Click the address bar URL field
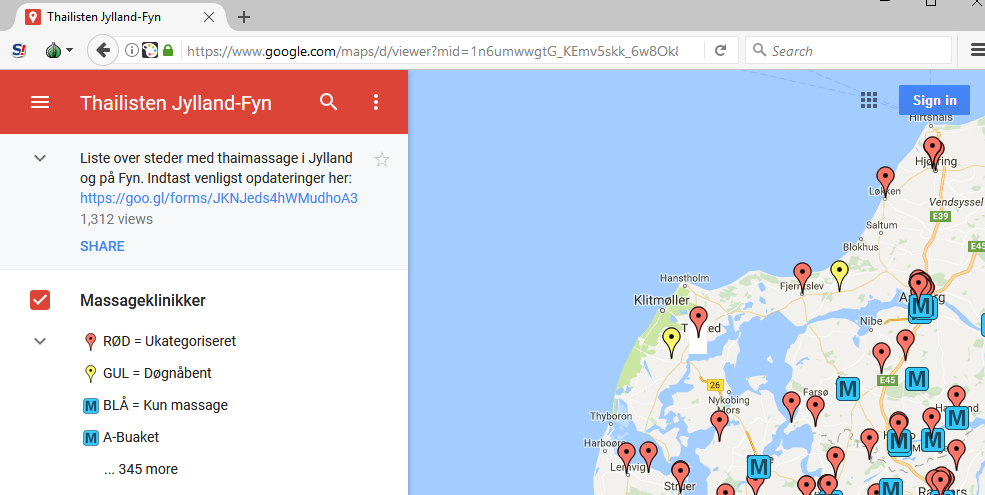The height and width of the screenshot is (495, 985). tap(433, 51)
